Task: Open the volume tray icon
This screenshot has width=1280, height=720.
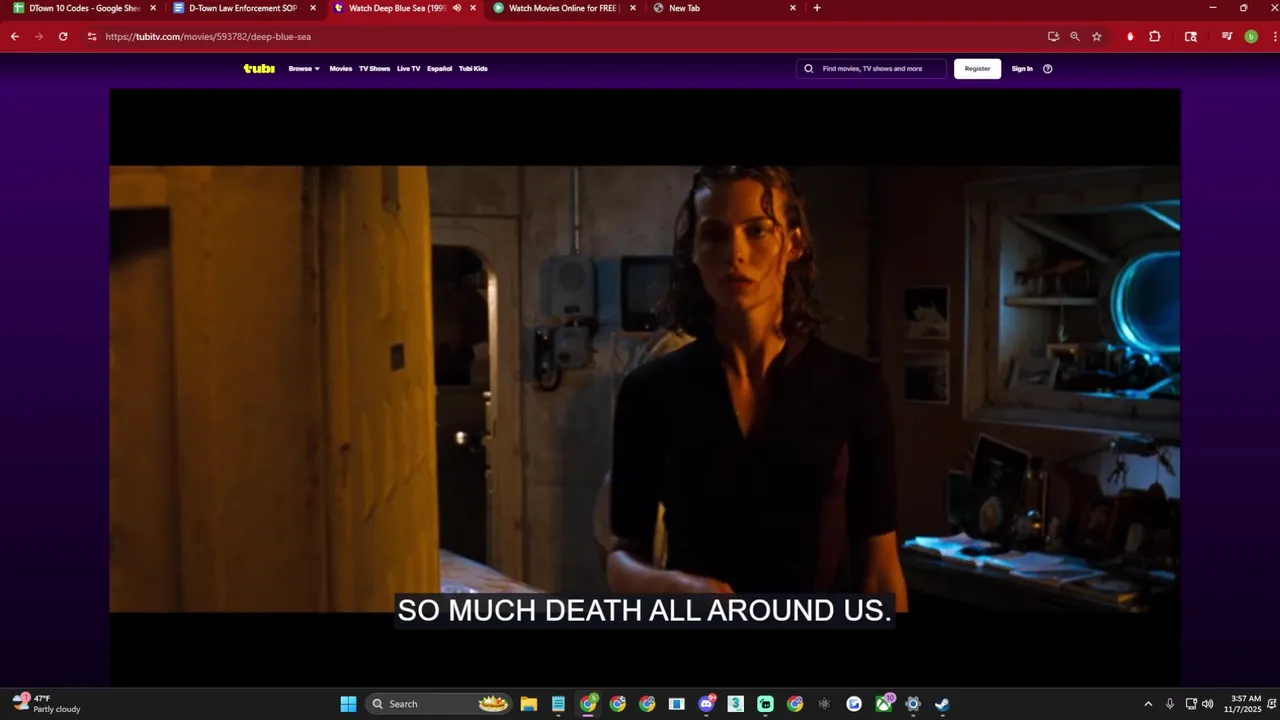Action: point(1208,704)
